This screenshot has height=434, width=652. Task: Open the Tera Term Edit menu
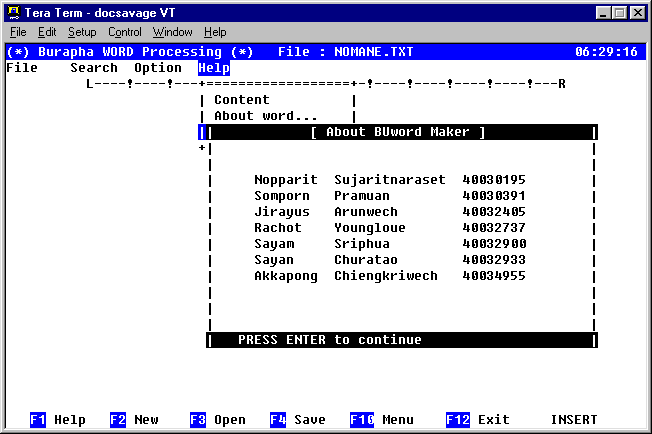47,32
